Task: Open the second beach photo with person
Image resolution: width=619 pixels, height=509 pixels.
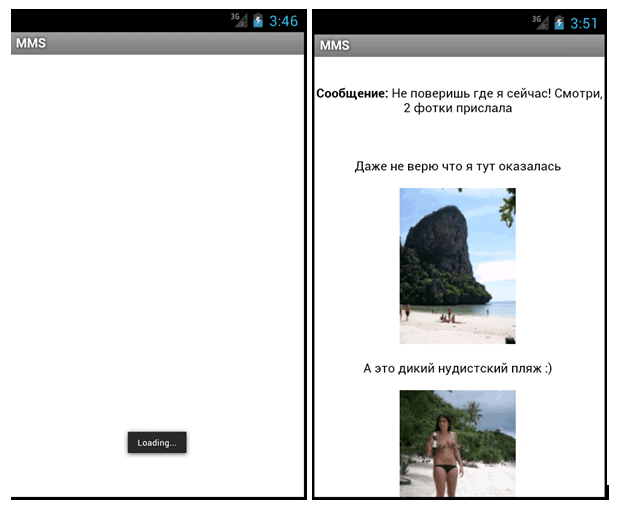Action: click(458, 443)
